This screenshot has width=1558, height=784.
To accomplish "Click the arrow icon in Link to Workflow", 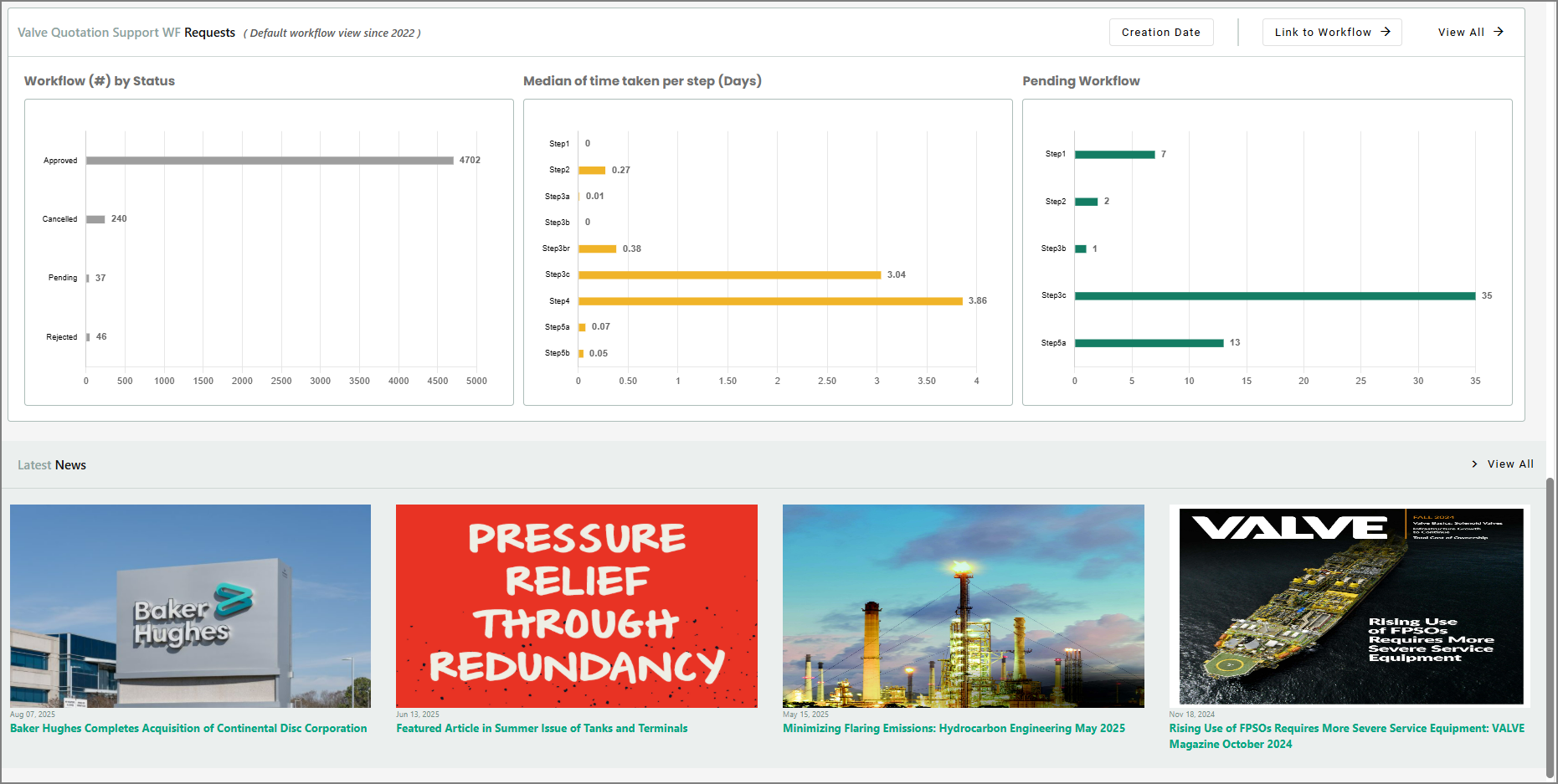I will pos(1386,32).
